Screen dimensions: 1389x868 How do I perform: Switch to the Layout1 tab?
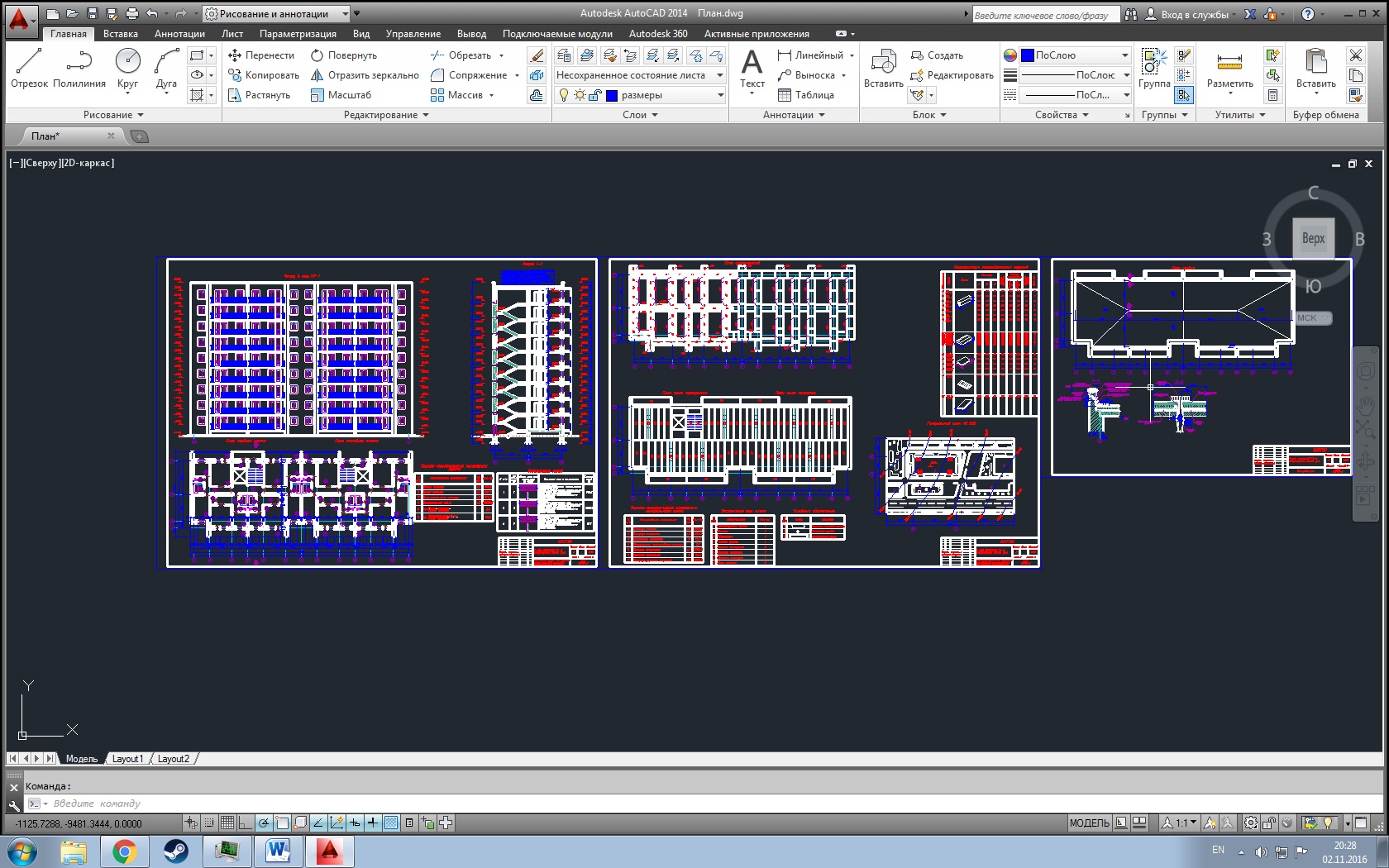pos(127,759)
